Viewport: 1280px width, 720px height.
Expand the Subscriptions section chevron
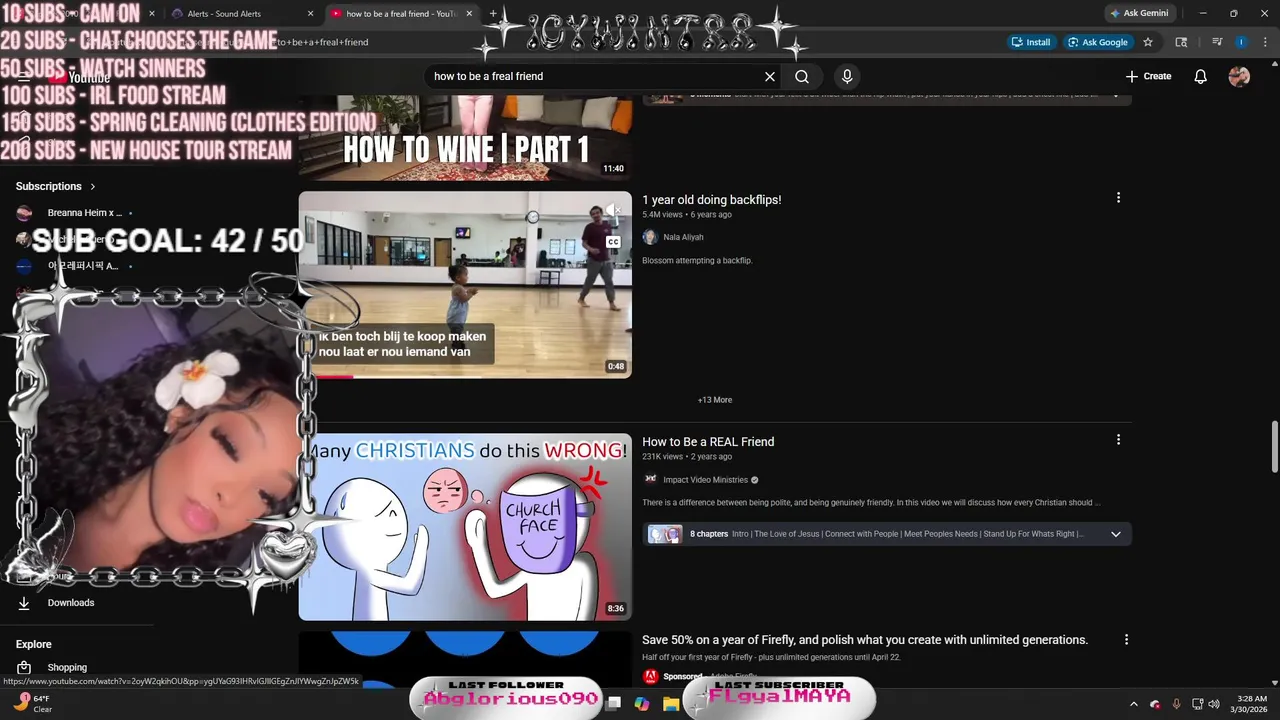(93, 186)
